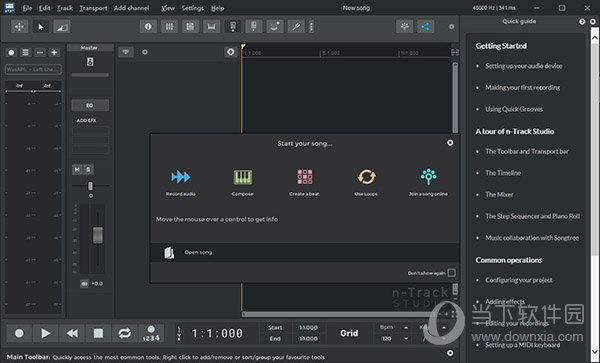The width and height of the screenshot is (600, 363).
Task: Click the step sequencer grid toolbar icon
Action: (190, 26)
